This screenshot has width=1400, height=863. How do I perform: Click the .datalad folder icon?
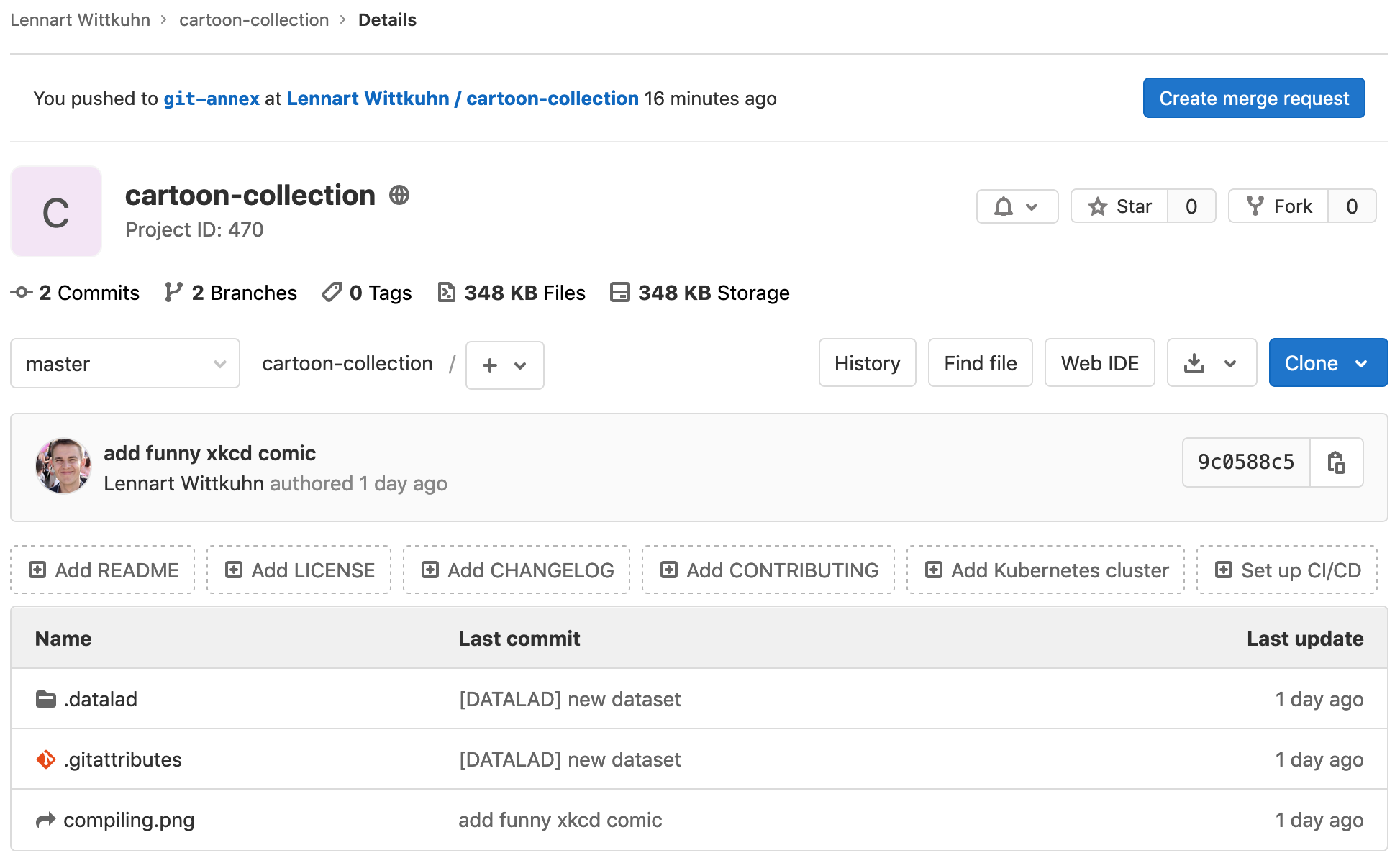pyautogui.click(x=46, y=699)
